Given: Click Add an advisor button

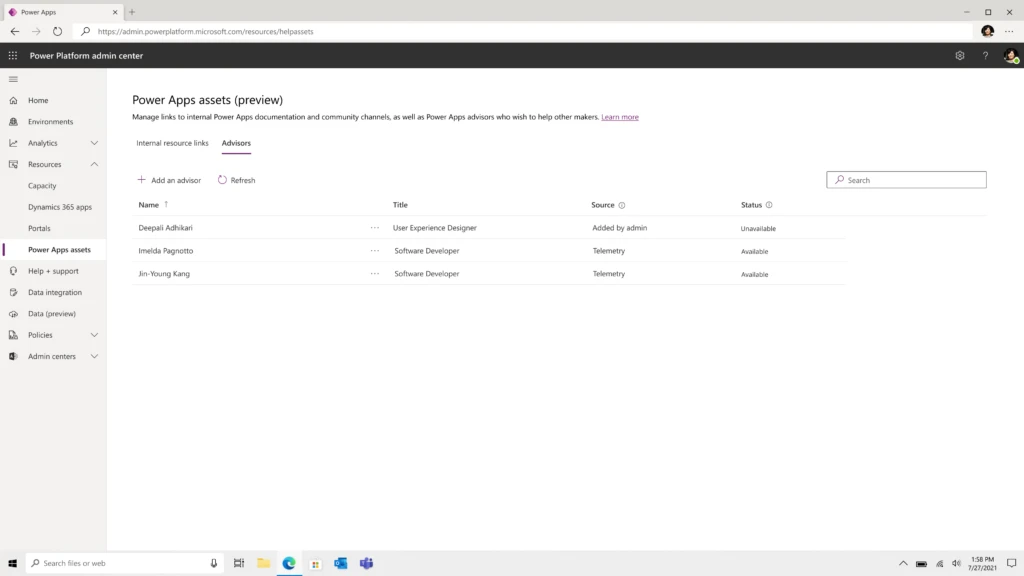Looking at the screenshot, I should click(x=169, y=180).
